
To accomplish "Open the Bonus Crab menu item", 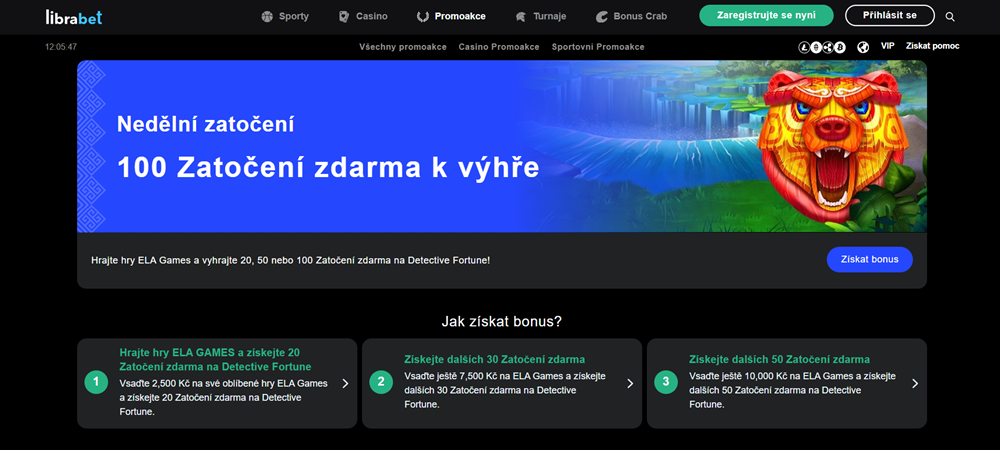I will pyautogui.click(x=631, y=17).
